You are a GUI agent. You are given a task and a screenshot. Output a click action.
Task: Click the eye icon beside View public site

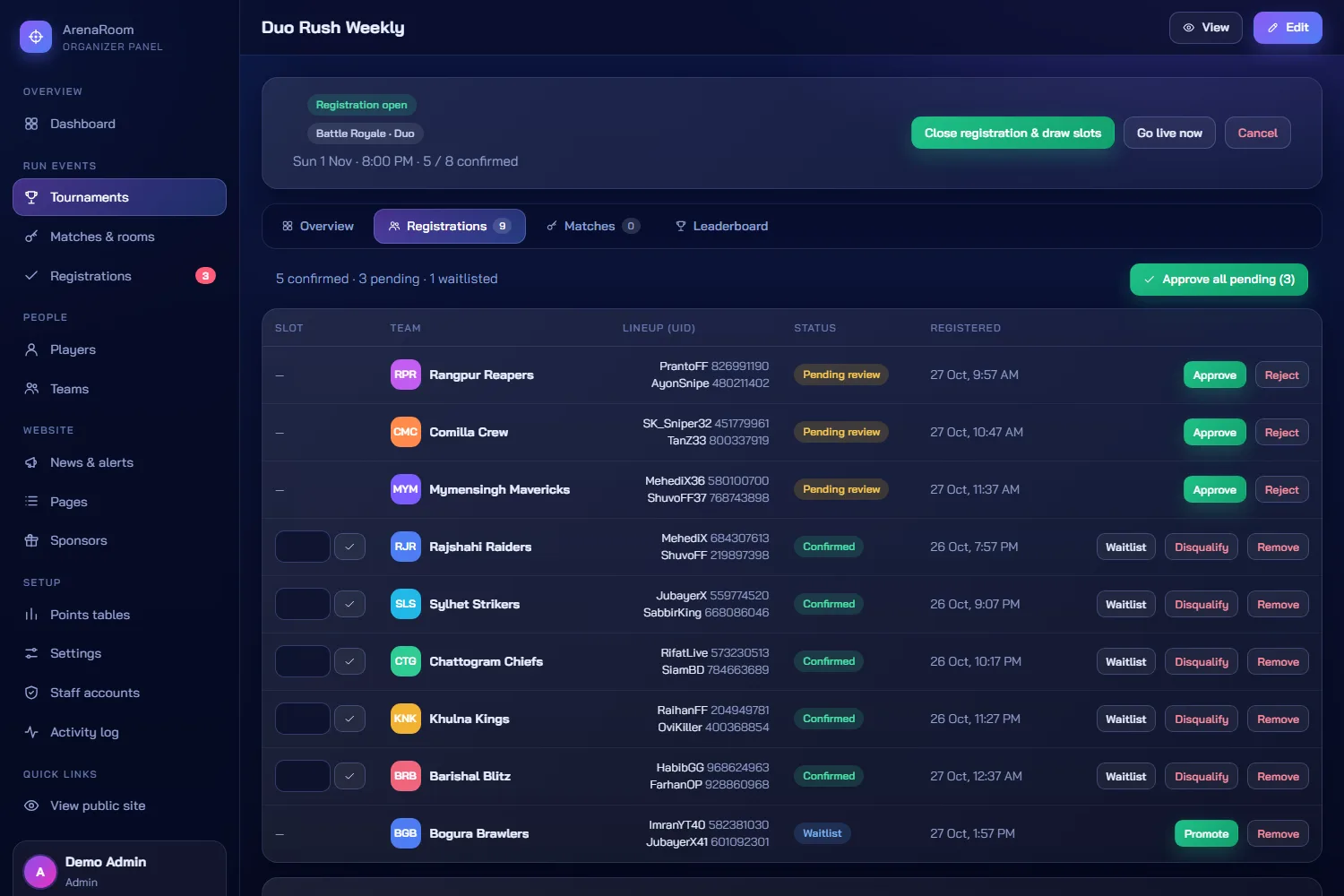click(x=31, y=806)
